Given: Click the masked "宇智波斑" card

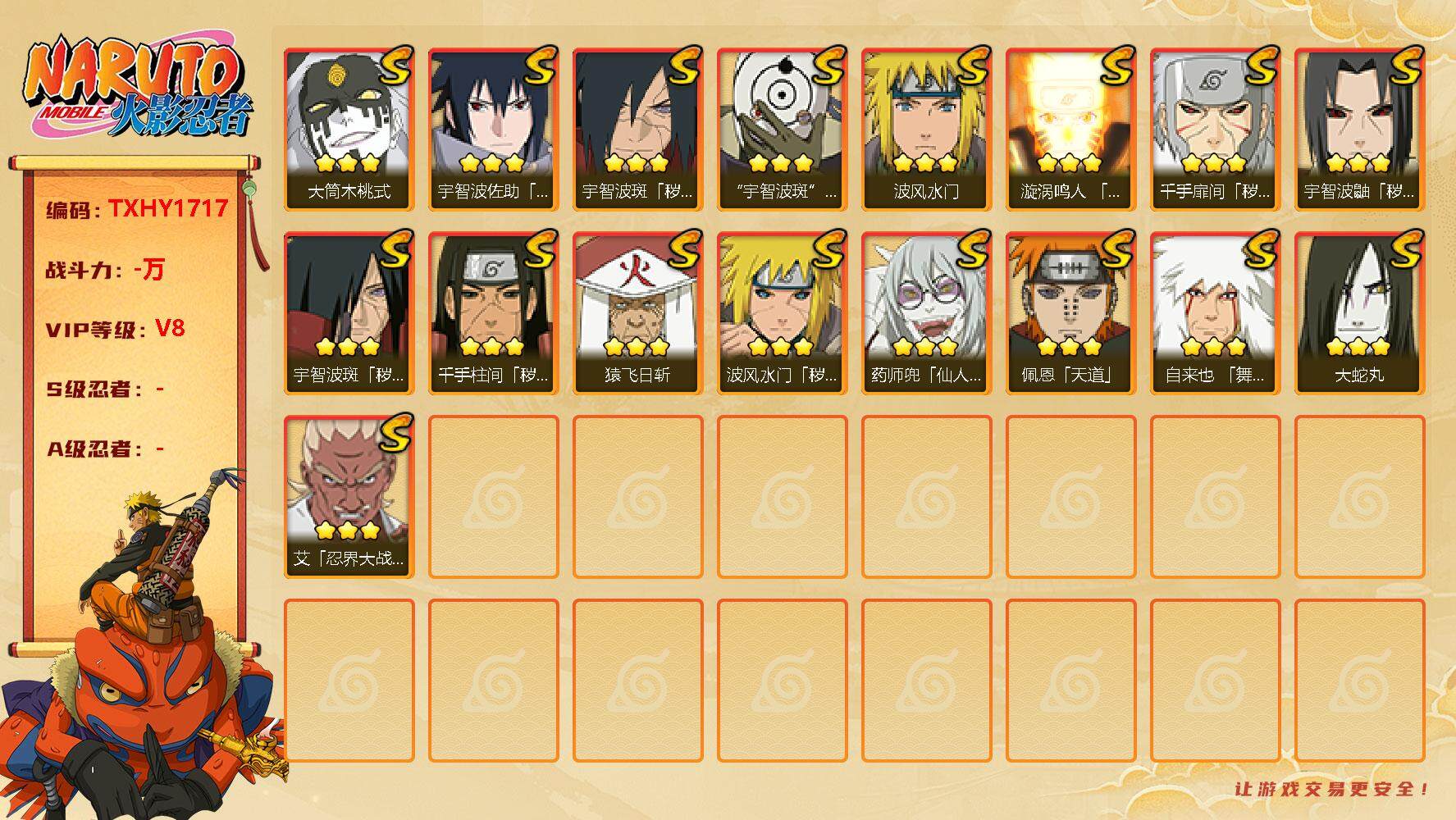Looking at the screenshot, I should click(x=782, y=130).
